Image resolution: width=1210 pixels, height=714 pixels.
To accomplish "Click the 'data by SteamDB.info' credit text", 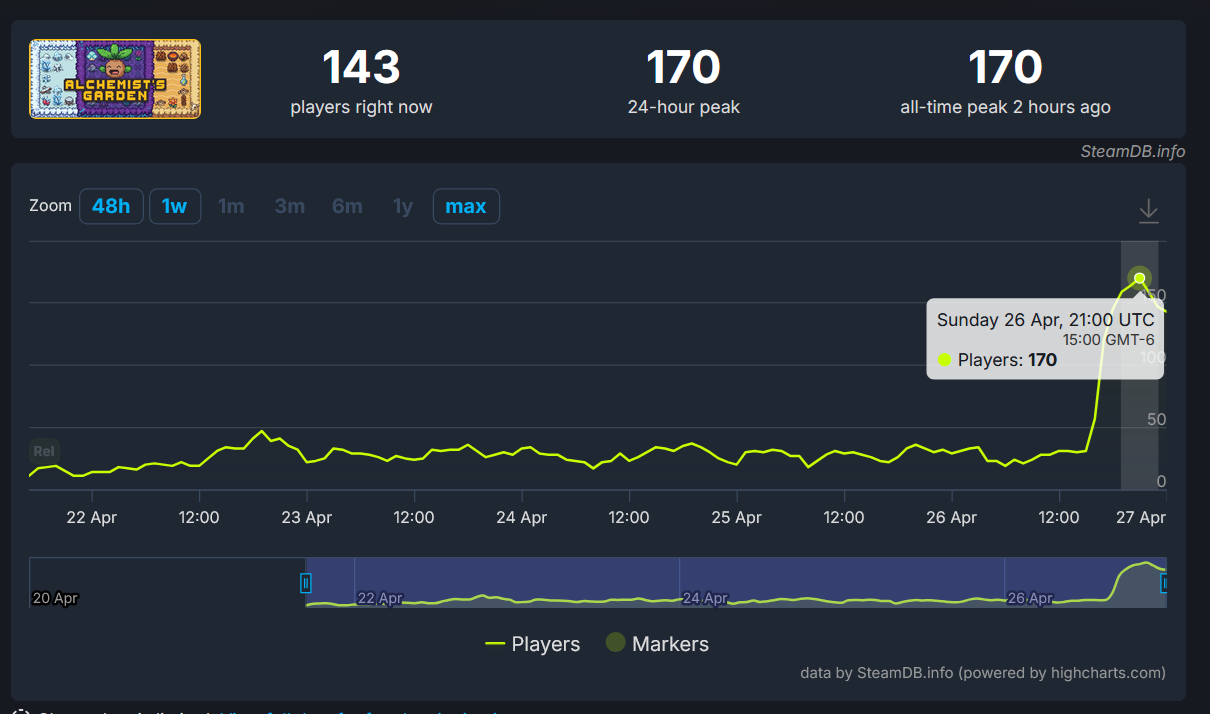I will [x=983, y=673].
